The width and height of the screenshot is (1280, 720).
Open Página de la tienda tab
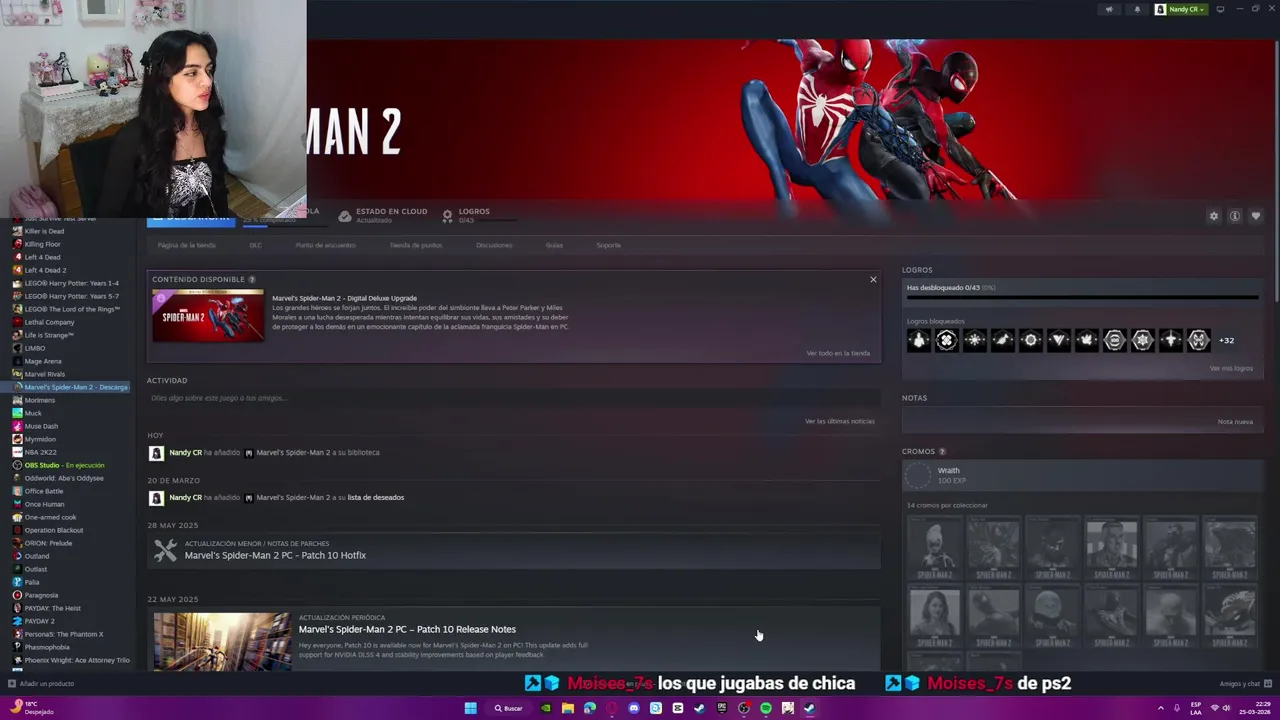186,245
